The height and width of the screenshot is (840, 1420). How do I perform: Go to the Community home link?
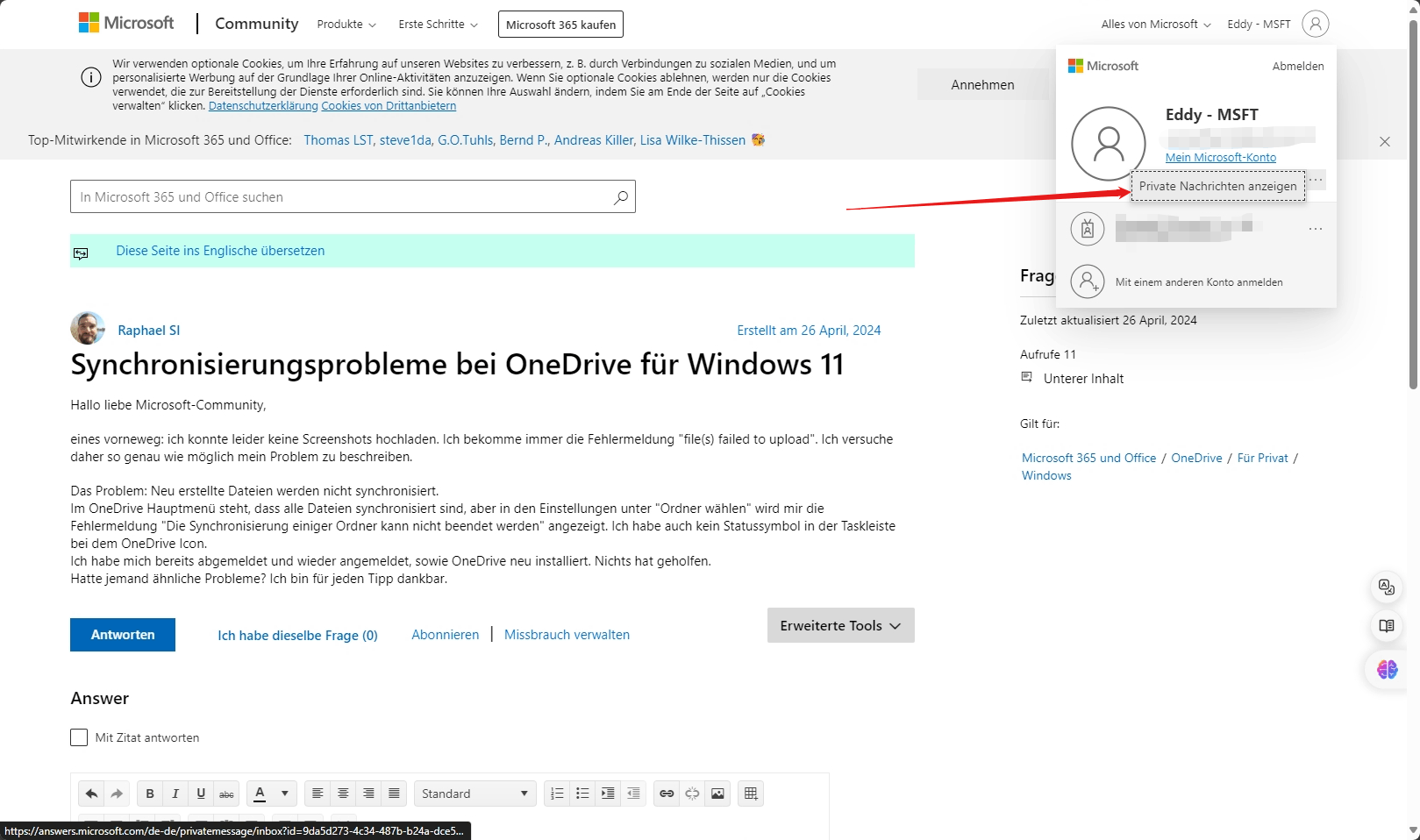[x=257, y=24]
